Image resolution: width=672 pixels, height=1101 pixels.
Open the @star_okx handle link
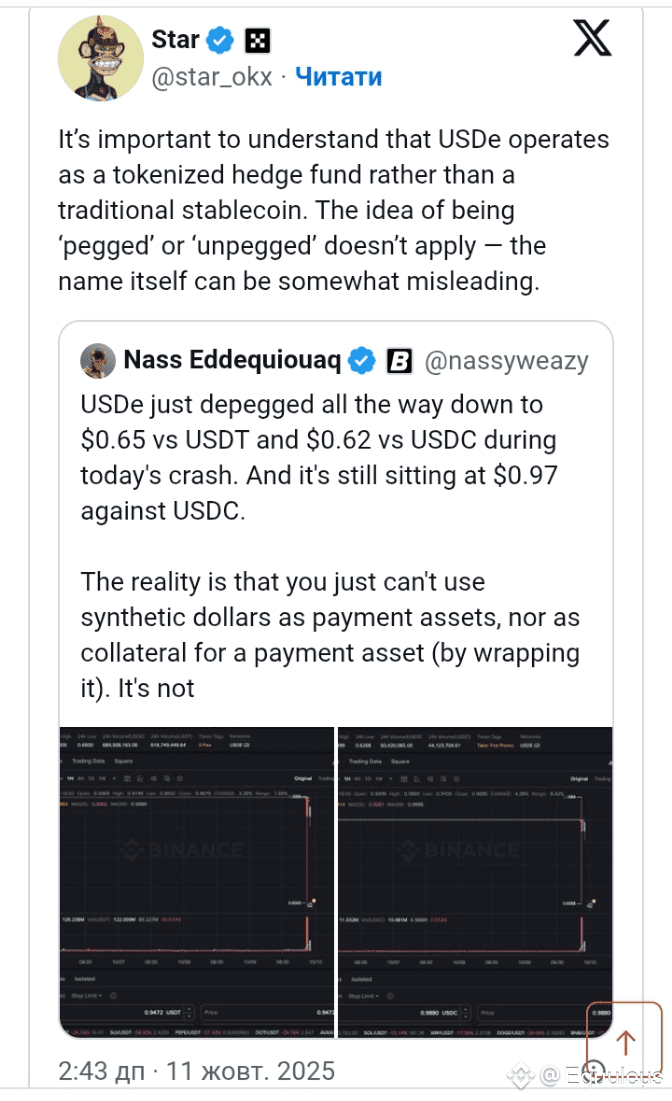pos(211,76)
